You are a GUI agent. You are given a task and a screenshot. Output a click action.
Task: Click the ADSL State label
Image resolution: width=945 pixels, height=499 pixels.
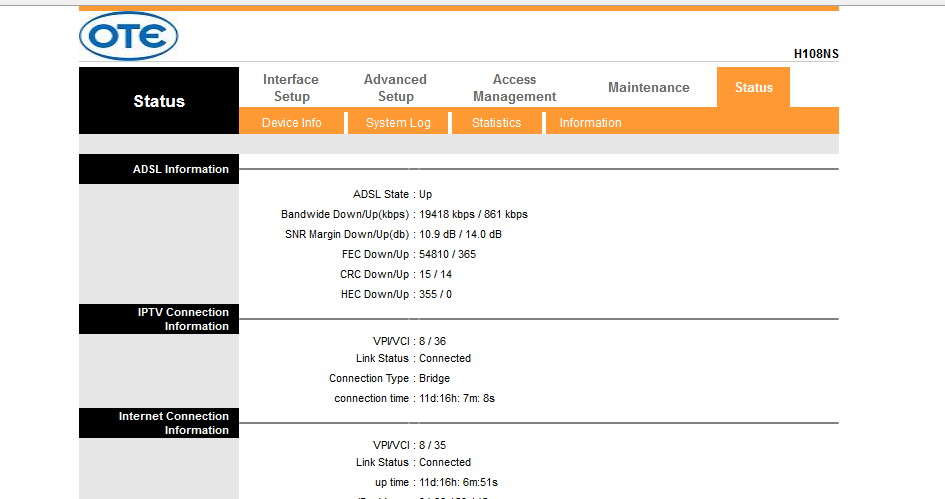pos(381,194)
